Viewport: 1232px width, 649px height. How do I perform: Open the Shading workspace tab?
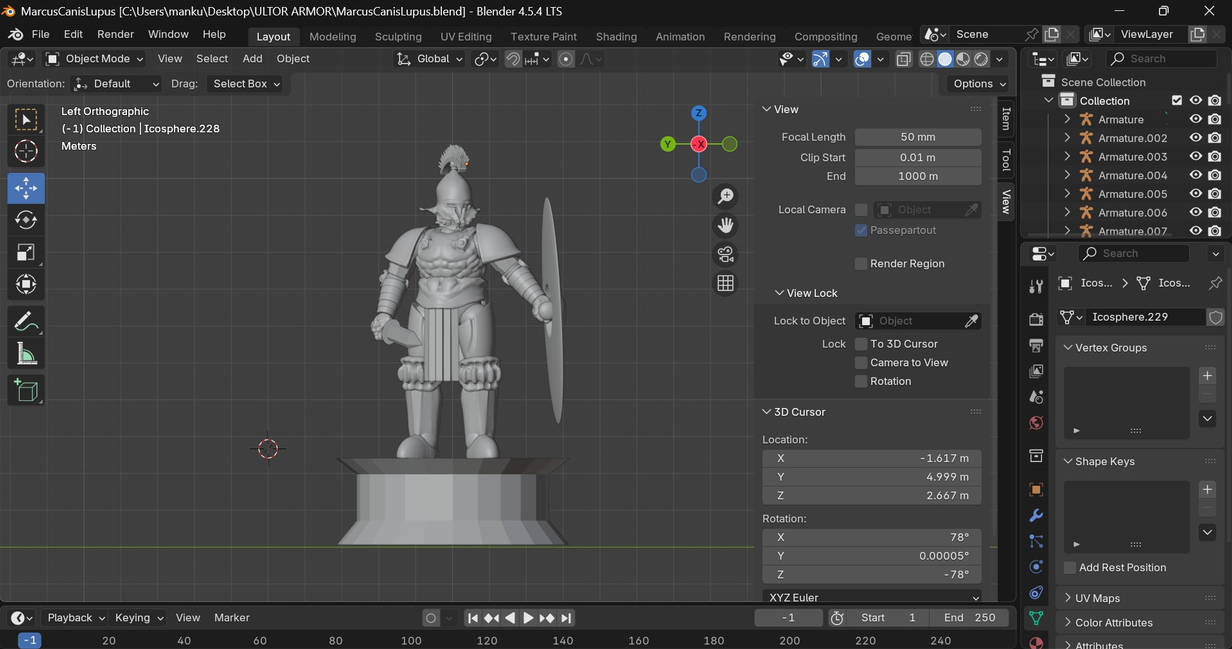pos(616,36)
